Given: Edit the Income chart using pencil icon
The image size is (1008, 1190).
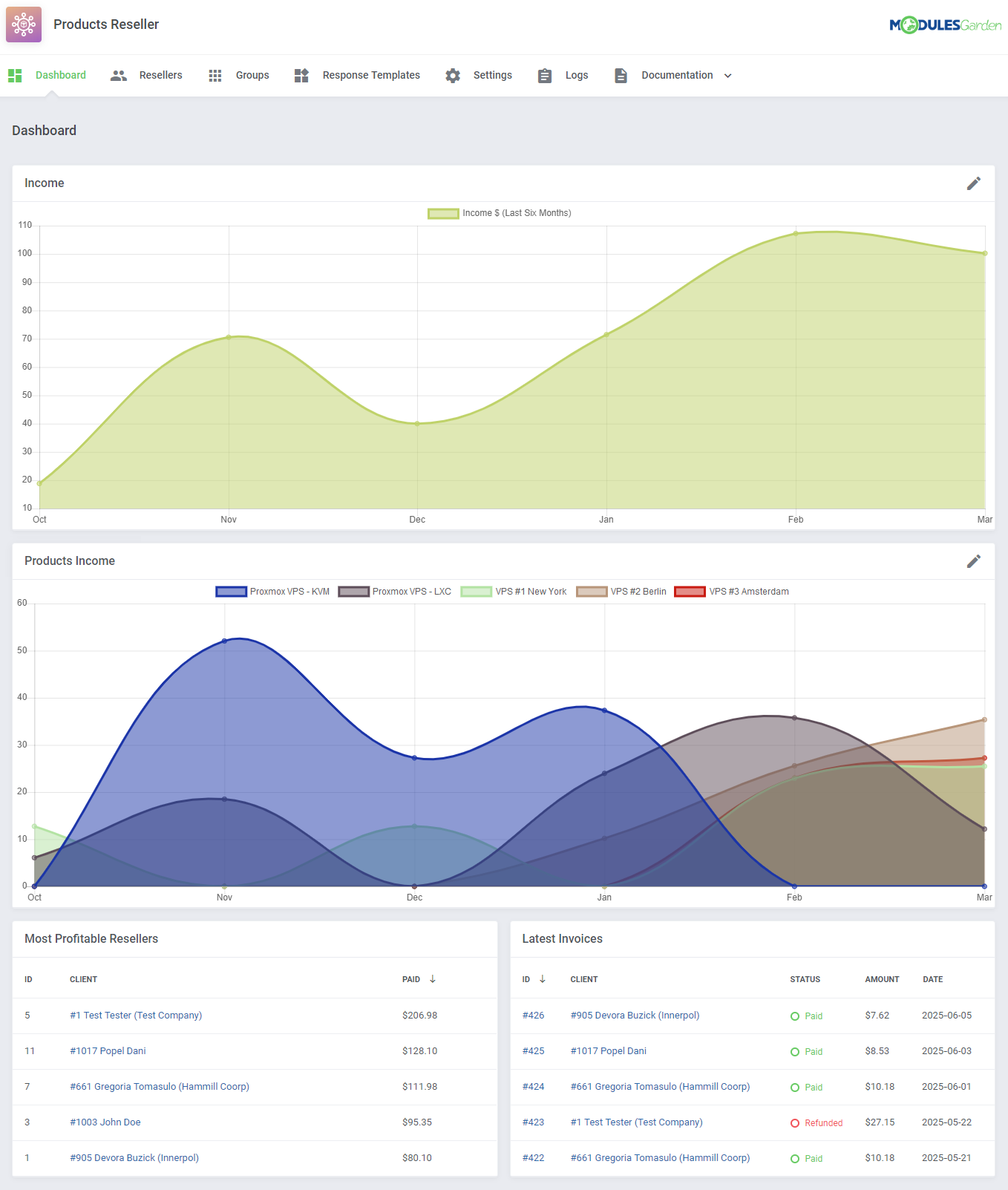Looking at the screenshot, I should click(973, 183).
